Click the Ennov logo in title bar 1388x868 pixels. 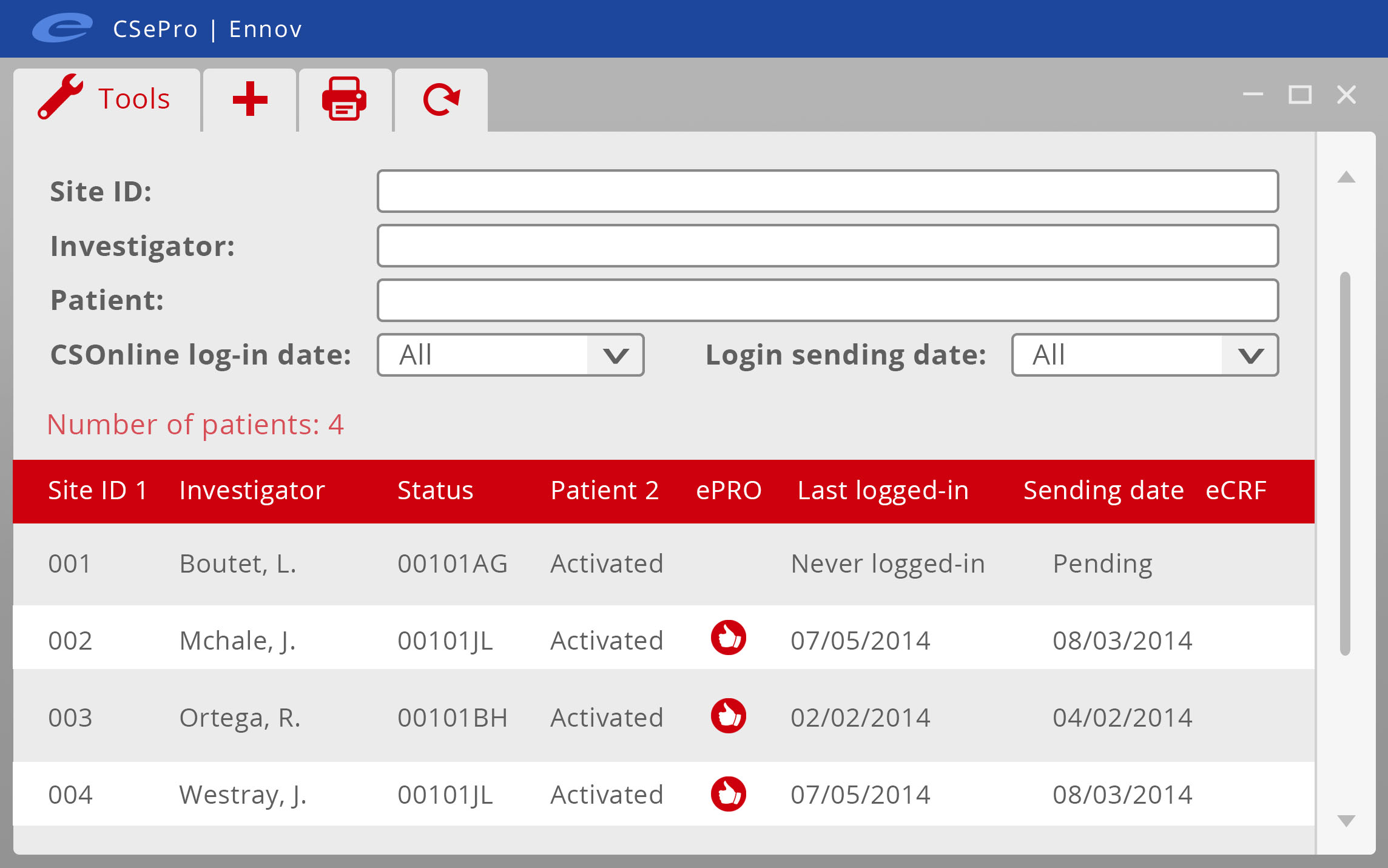pyautogui.click(x=62, y=28)
